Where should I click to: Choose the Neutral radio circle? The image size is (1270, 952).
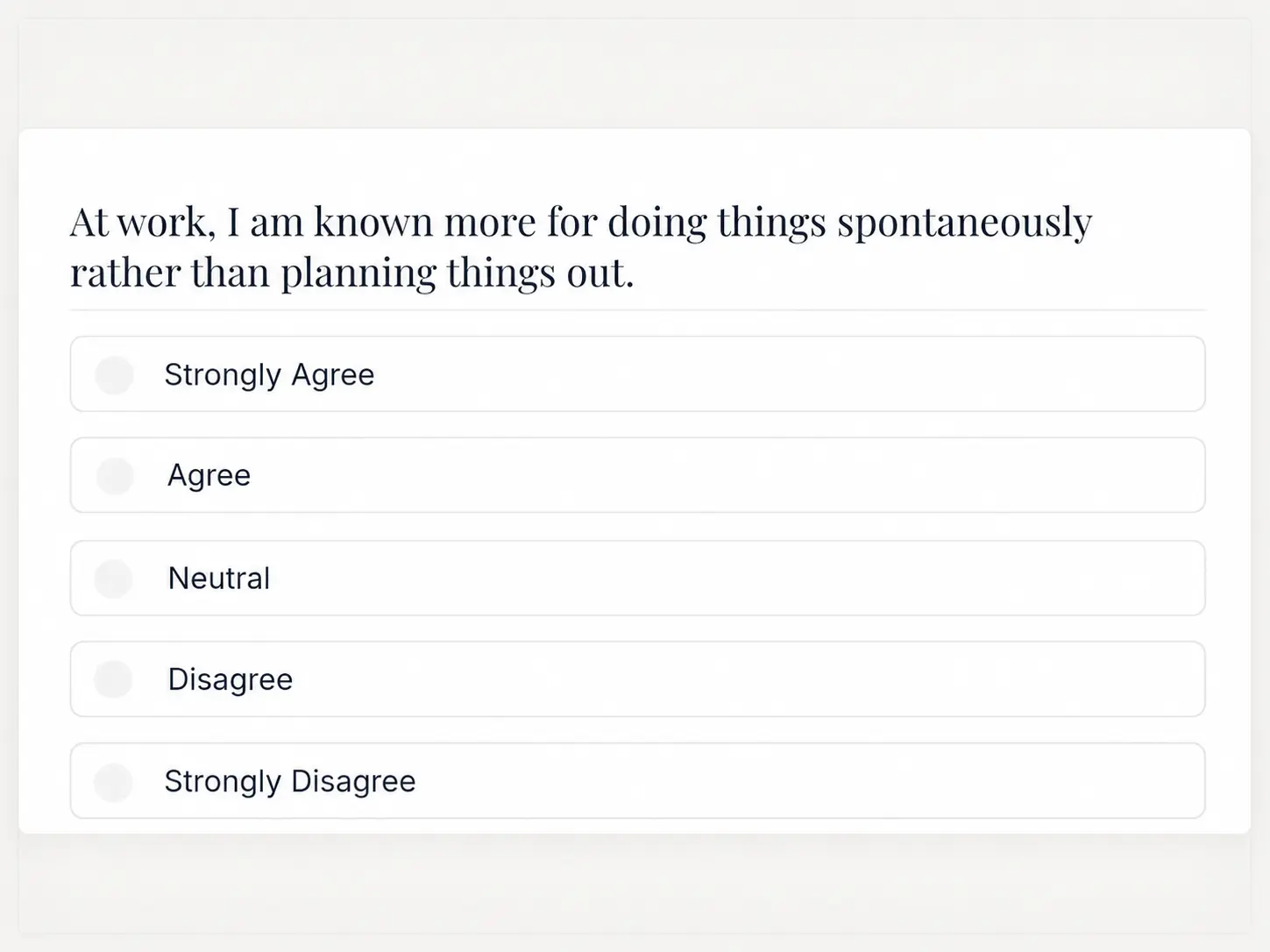click(114, 579)
